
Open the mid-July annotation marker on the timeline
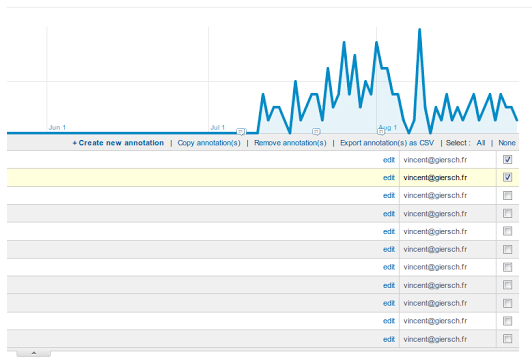[x=316, y=131]
